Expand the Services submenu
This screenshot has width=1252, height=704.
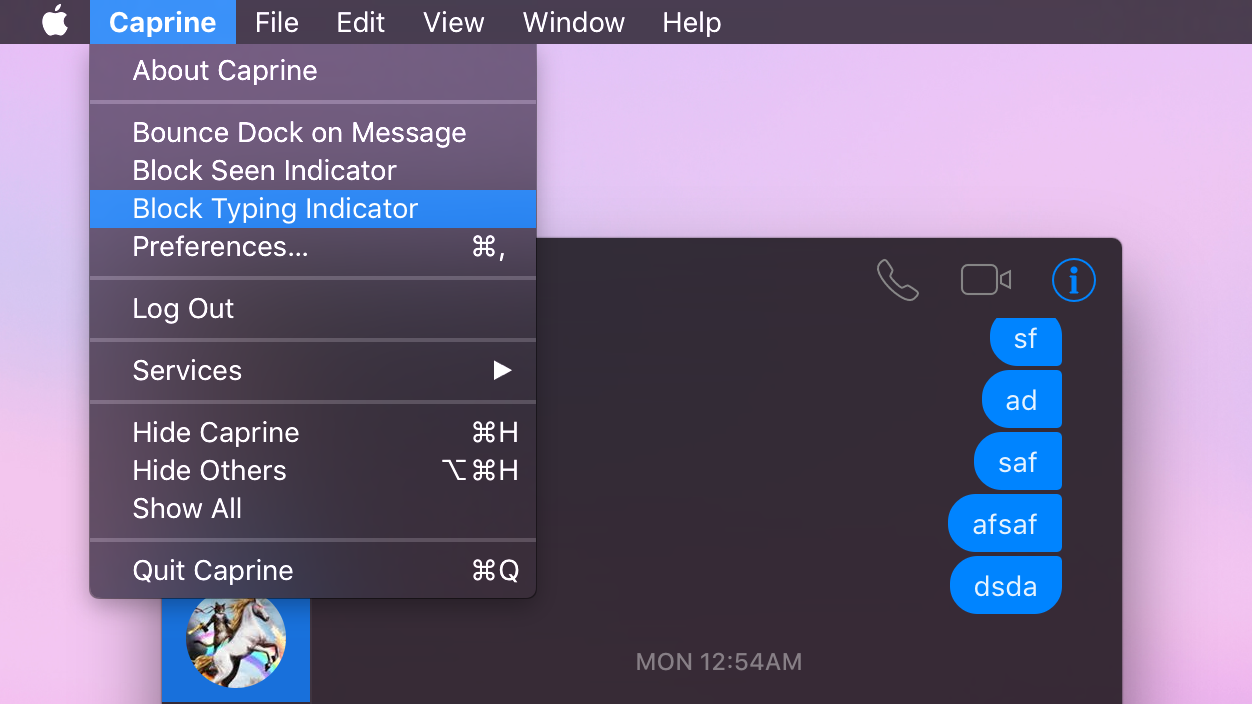tap(187, 370)
